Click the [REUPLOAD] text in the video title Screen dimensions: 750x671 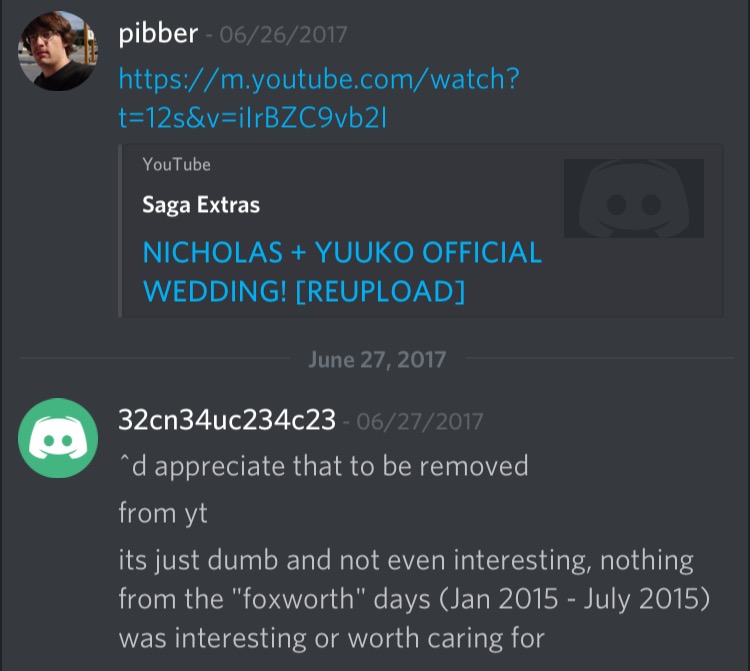[x=380, y=291]
